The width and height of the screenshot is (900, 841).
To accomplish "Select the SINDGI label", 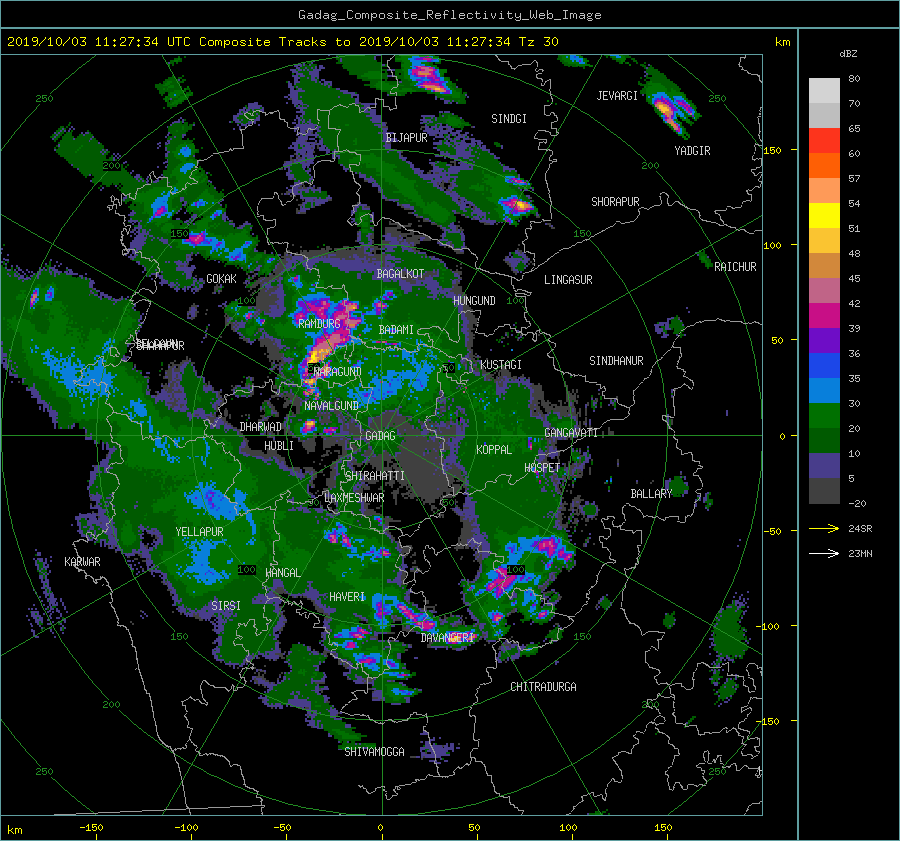I will 509,119.
